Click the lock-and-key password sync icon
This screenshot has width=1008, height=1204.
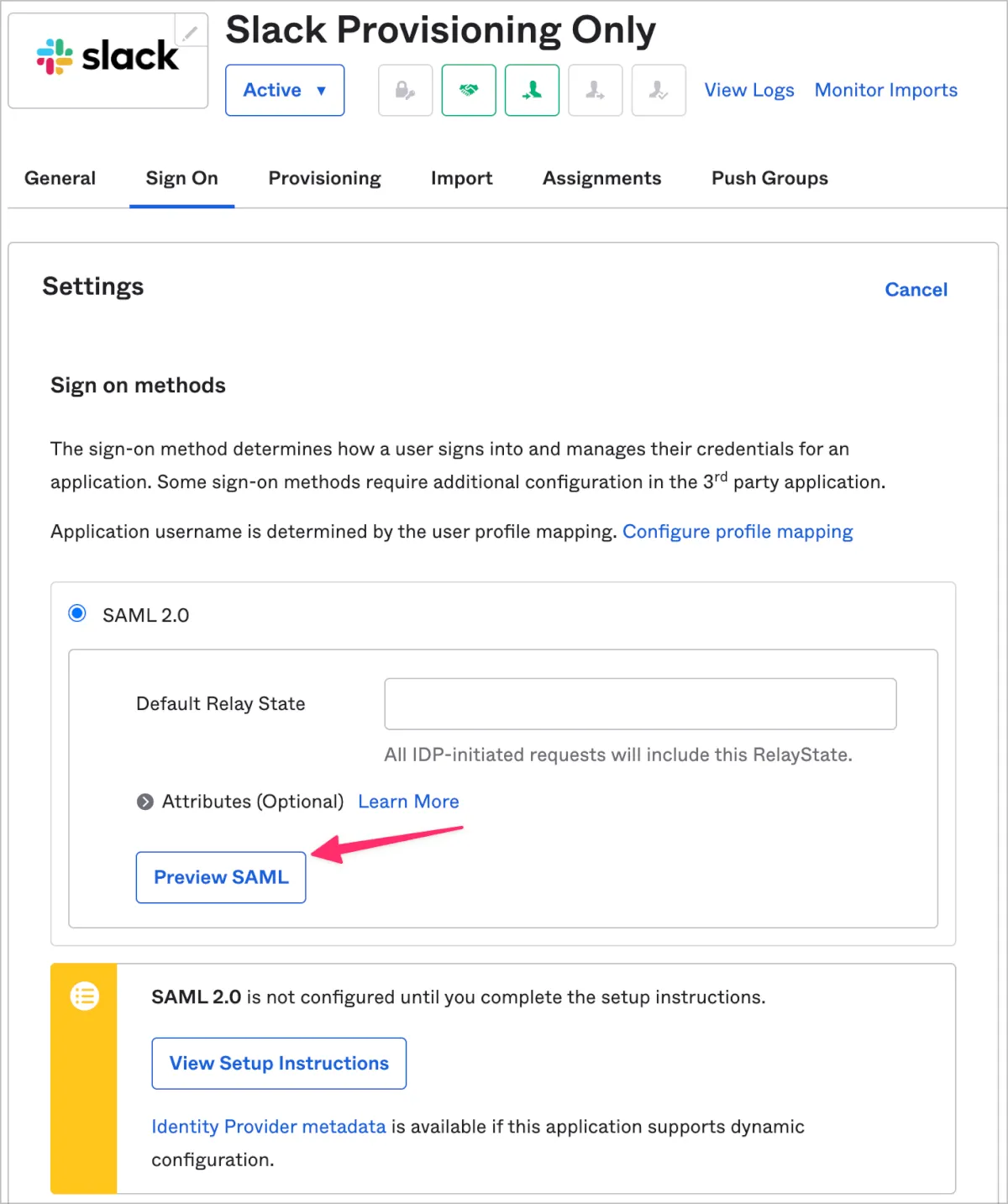(406, 90)
